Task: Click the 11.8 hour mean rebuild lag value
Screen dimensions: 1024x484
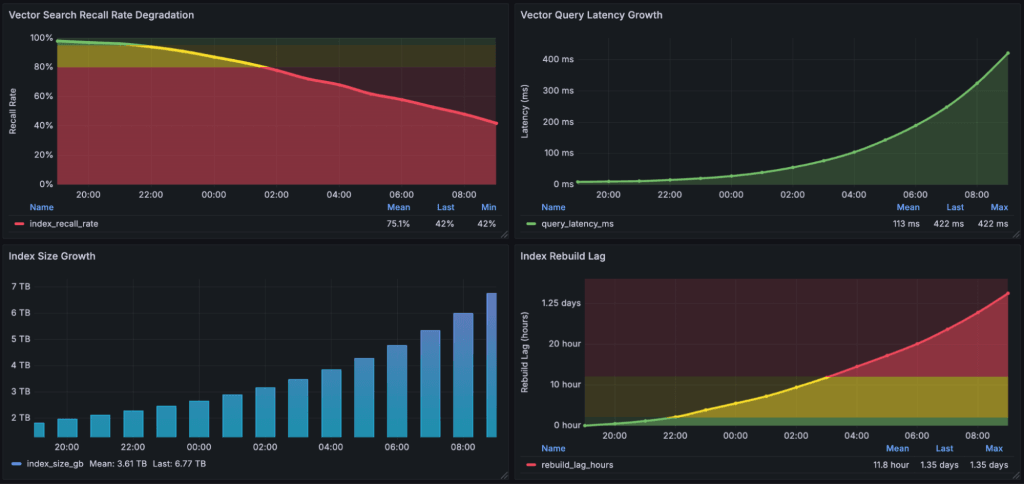Action: [892, 465]
